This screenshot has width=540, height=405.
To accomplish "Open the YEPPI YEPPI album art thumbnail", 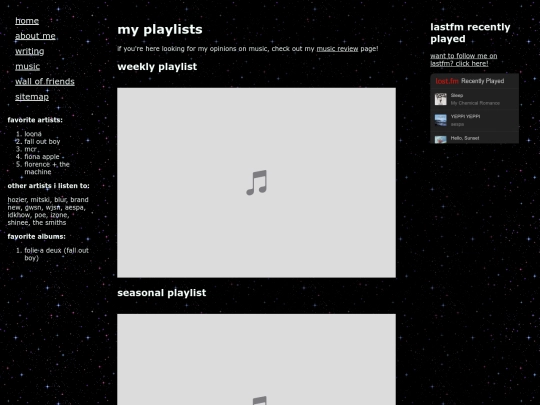I will pyautogui.click(x=440, y=120).
